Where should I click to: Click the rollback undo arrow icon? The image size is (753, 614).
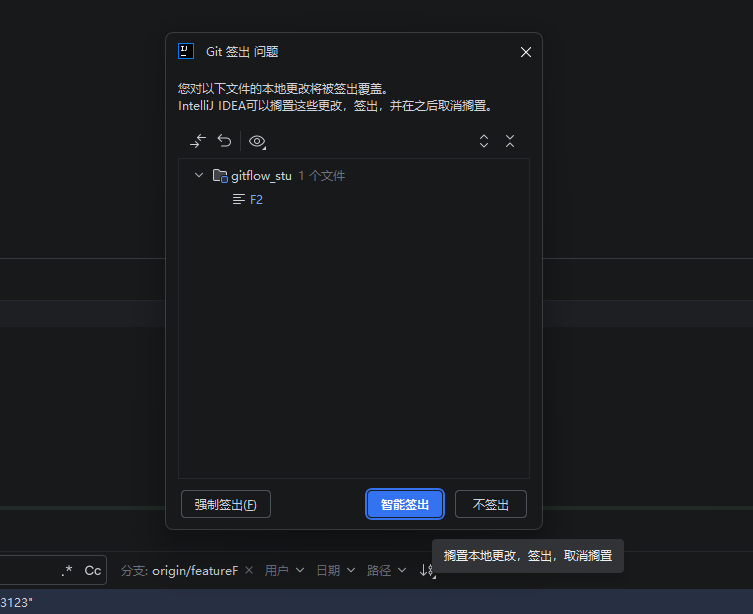tap(224, 141)
